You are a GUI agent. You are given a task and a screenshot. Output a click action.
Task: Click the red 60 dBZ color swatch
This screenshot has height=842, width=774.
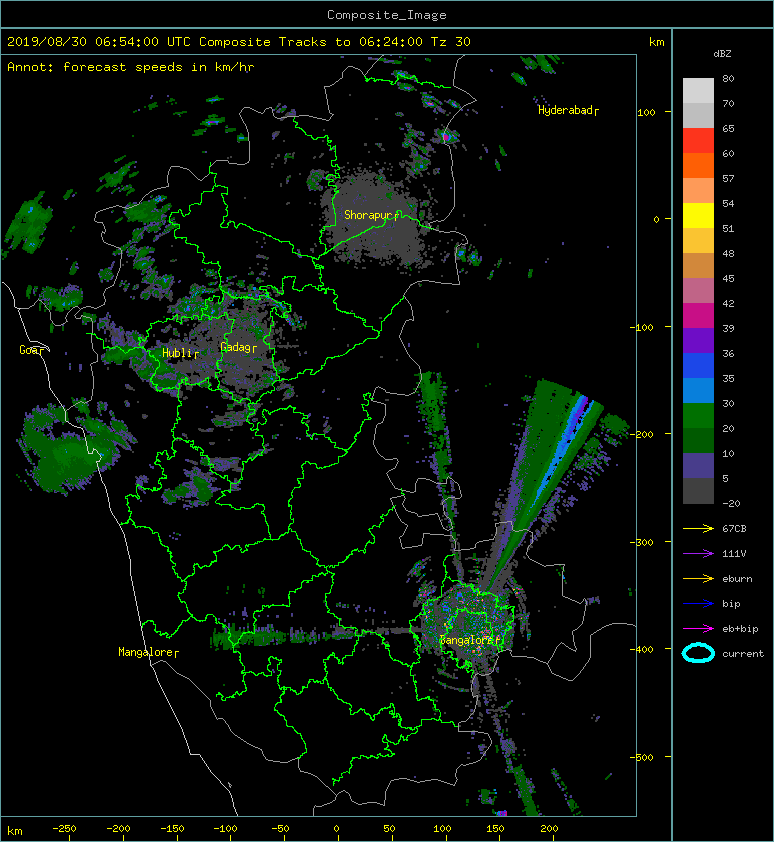click(x=698, y=141)
